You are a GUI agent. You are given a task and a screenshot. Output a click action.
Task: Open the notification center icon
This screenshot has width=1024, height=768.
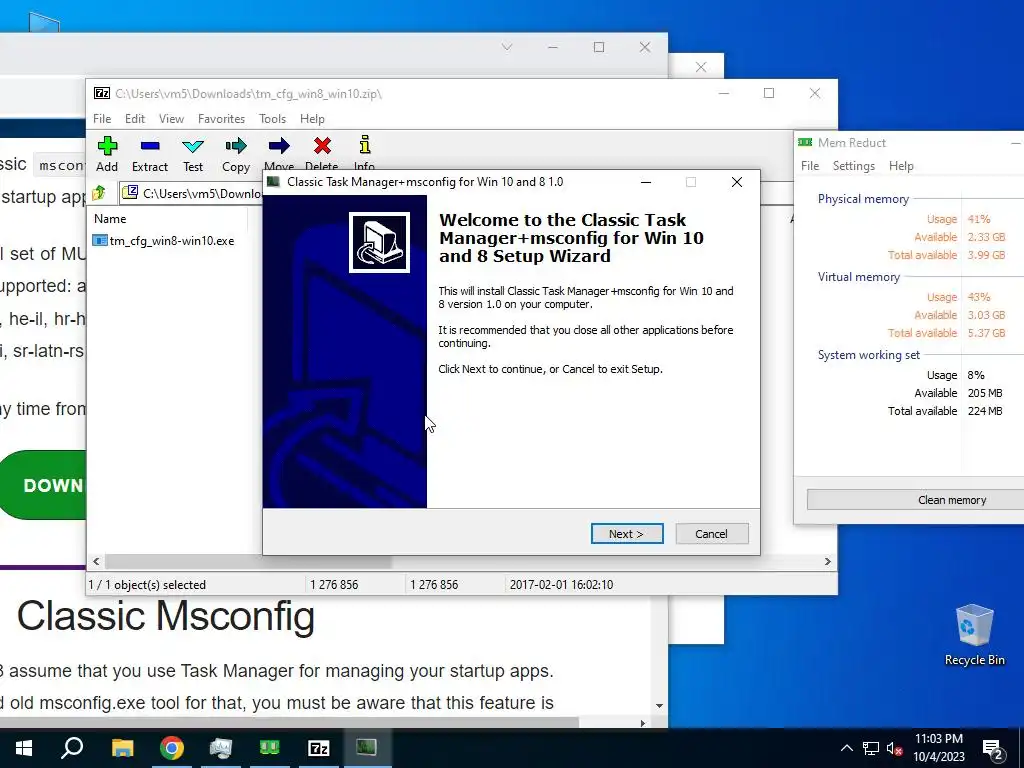(993, 749)
